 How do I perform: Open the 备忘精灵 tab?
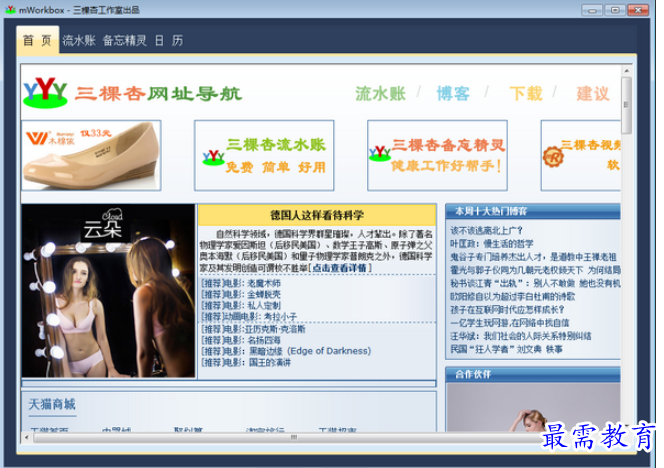point(124,40)
